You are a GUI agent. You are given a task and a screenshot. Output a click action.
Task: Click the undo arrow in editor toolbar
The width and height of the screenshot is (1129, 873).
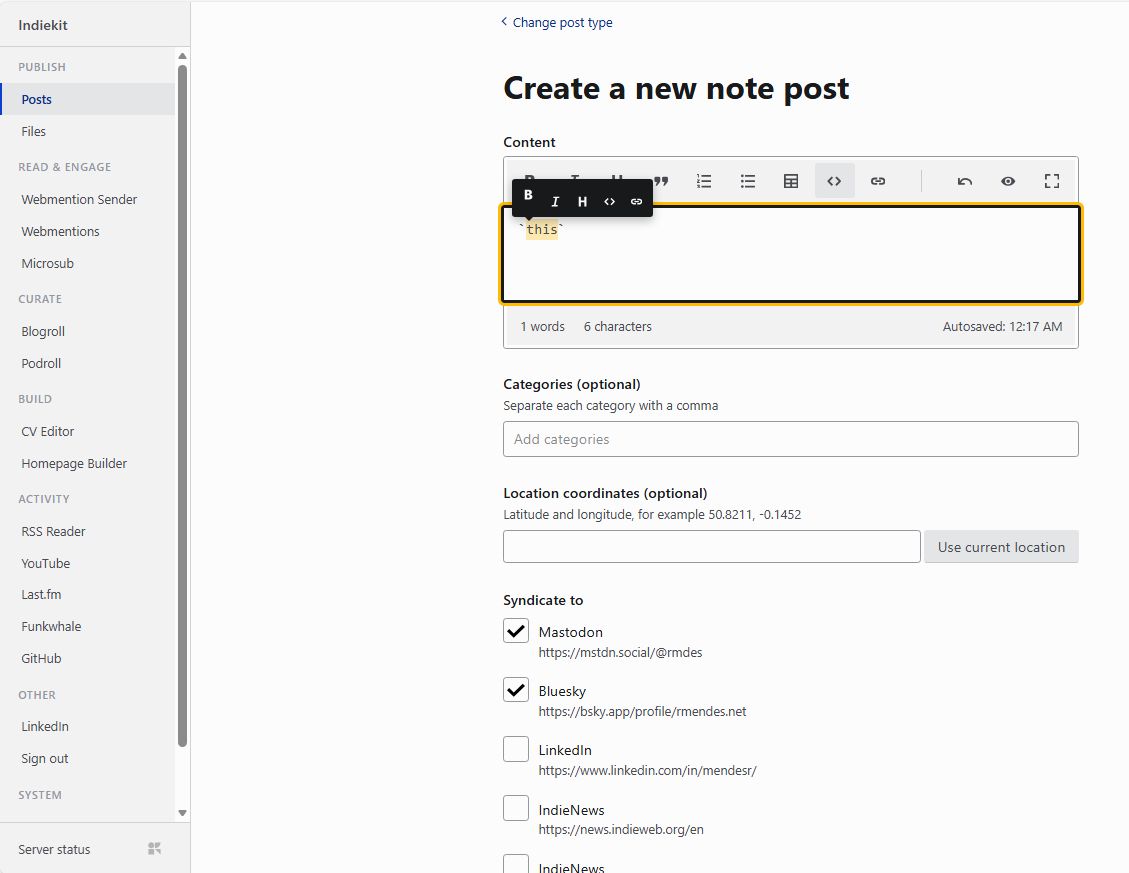click(964, 181)
